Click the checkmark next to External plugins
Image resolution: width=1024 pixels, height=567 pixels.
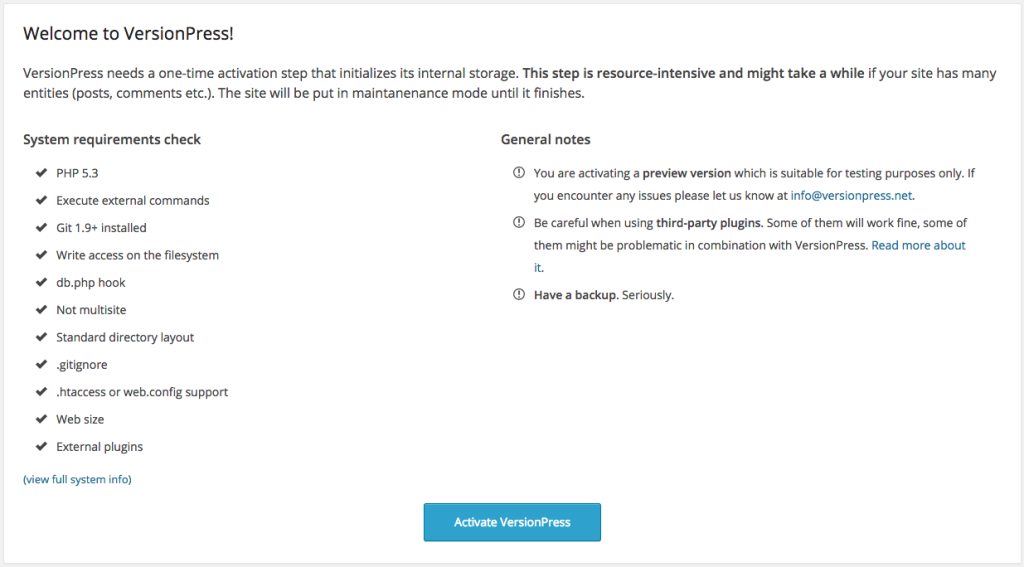click(x=41, y=447)
